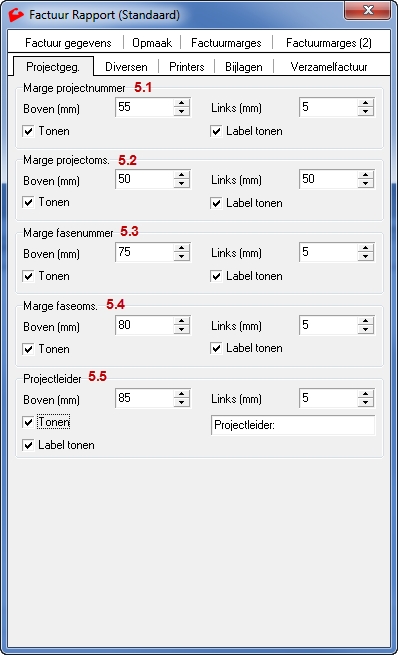This screenshot has width=398, height=655.
Task: Decrease Links value for Marge projectnummer
Action: point(365,112)
